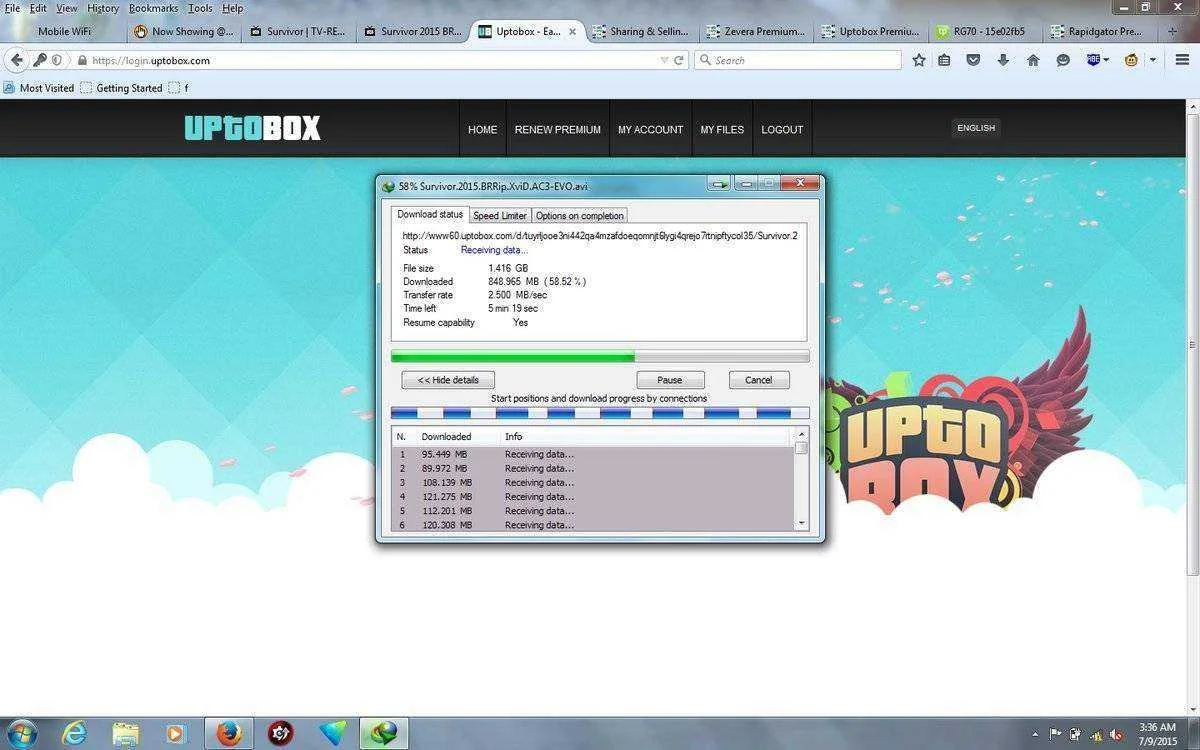Screen dimensions: 1200x750
Task: Bookmark this page with the star icon
Action: (x=919, y=60)
